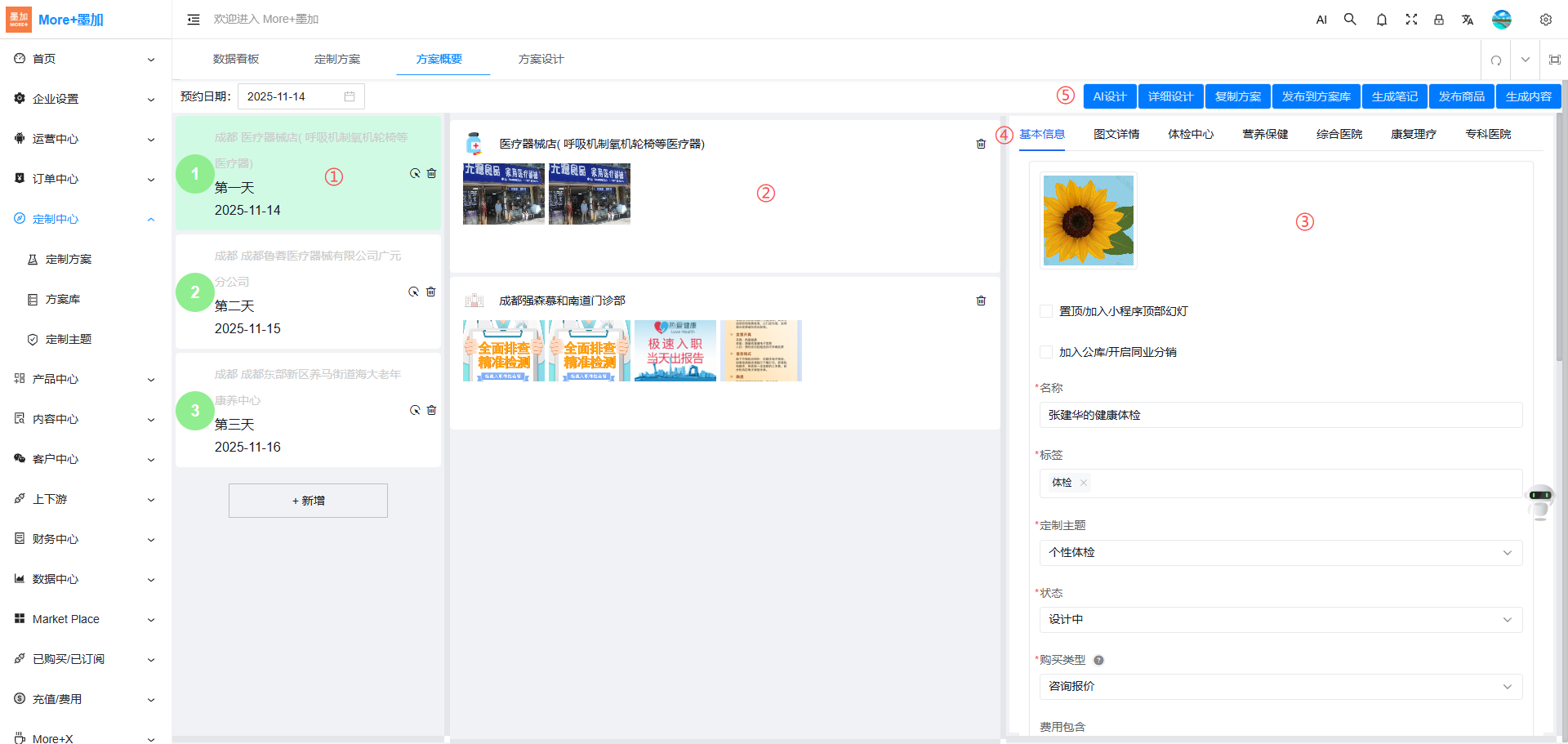Open the language translation icon

pos(1468,20)
